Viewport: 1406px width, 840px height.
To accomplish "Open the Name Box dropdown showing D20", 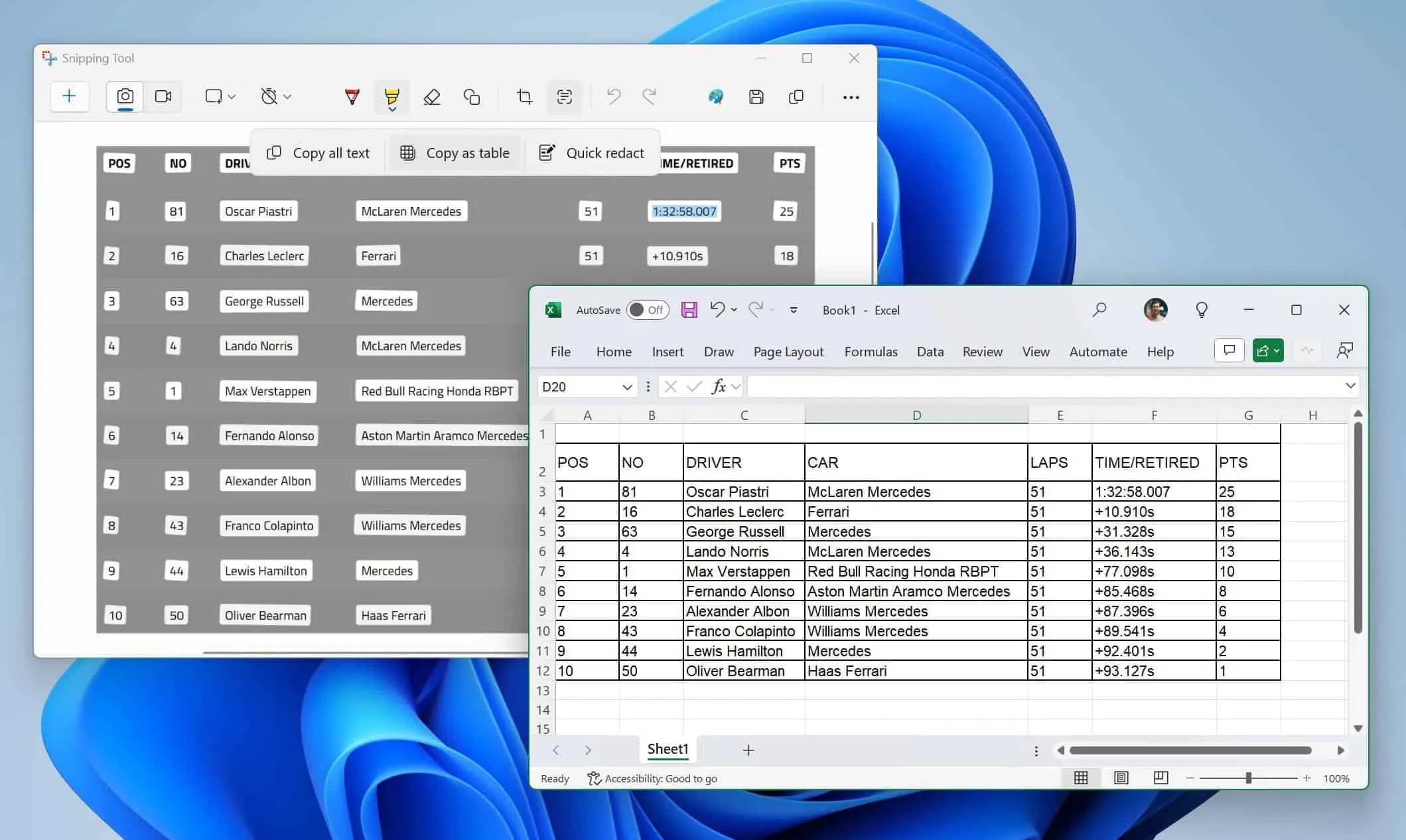I will (626, 386).
